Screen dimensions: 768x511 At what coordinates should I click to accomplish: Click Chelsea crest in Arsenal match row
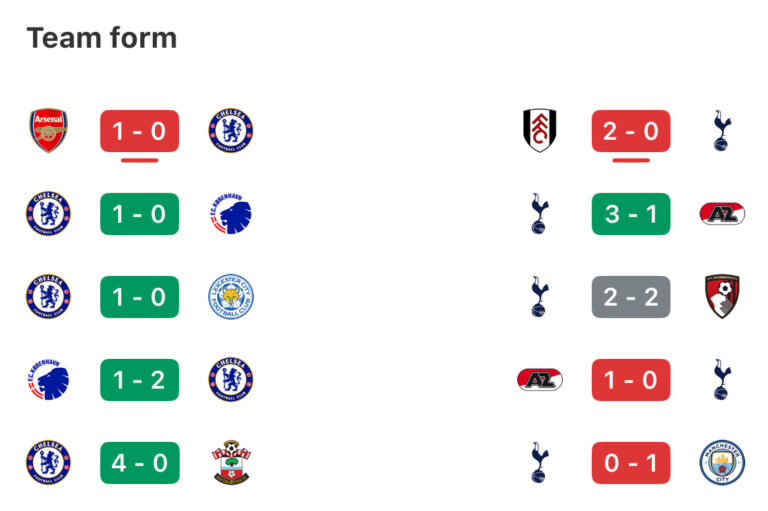(230, 131)
